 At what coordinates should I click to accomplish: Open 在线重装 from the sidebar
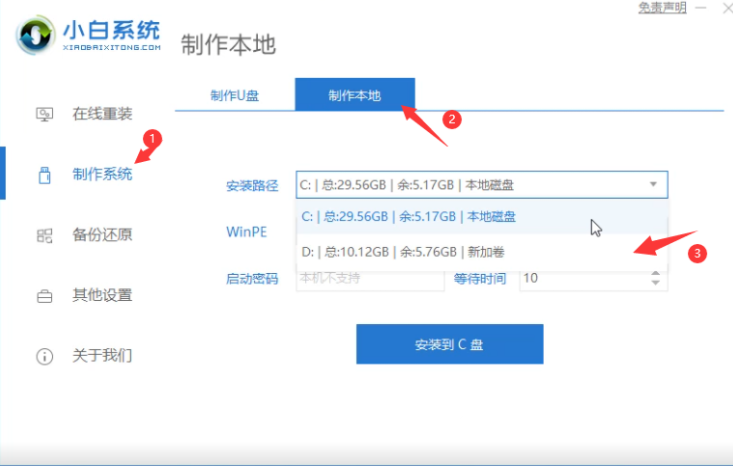[101, 114]
